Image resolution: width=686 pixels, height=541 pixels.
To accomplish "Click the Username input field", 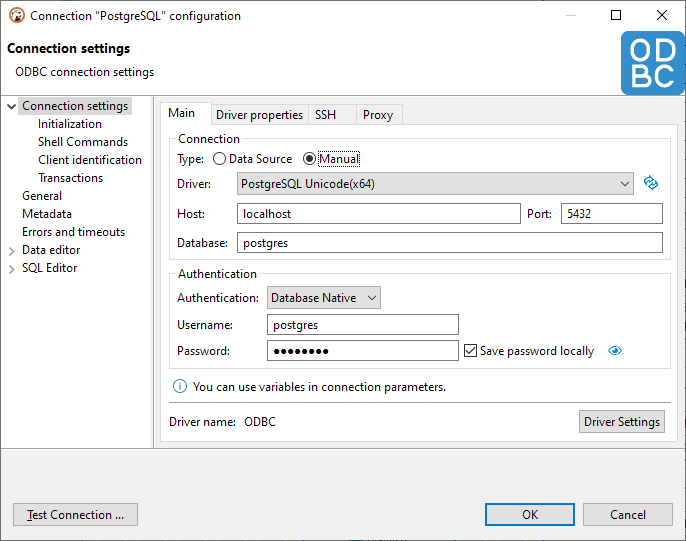I will click(363, 325).
